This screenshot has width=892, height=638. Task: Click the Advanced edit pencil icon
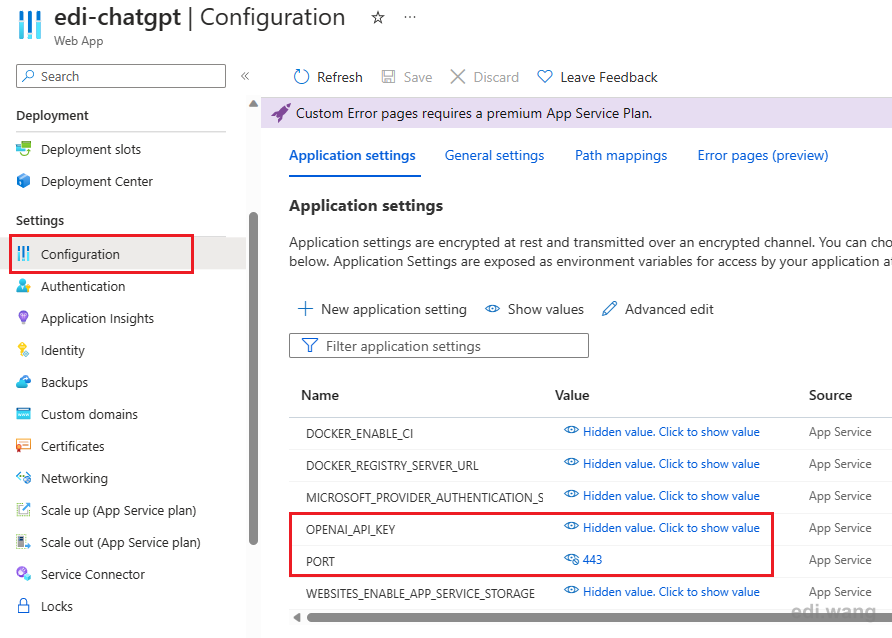click(x=609, y=309)
